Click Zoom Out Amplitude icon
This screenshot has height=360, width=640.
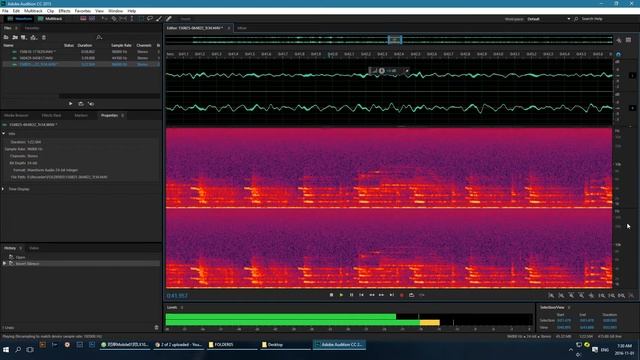coord(561,296)
